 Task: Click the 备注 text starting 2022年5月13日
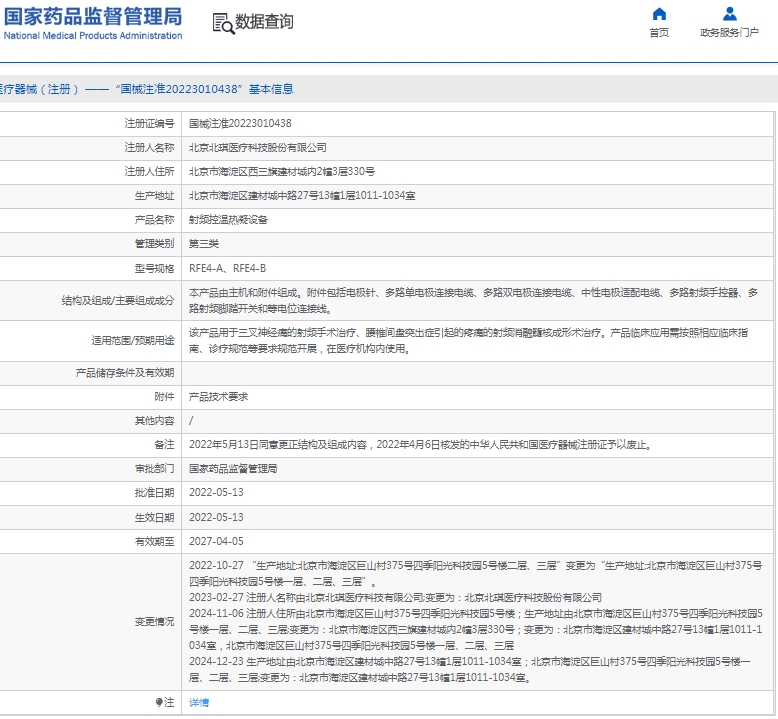click(x=420, y=445)
